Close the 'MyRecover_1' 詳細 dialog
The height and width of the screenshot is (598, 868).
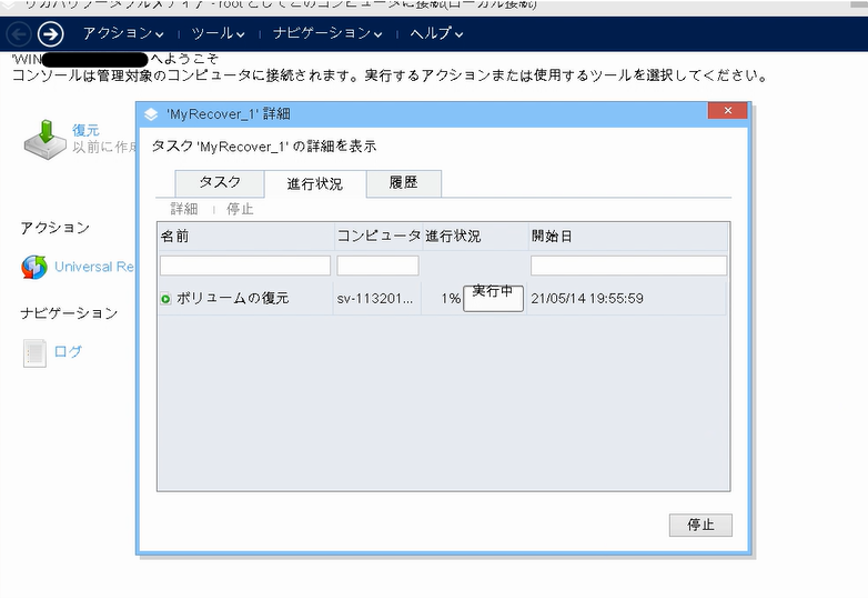728,111
